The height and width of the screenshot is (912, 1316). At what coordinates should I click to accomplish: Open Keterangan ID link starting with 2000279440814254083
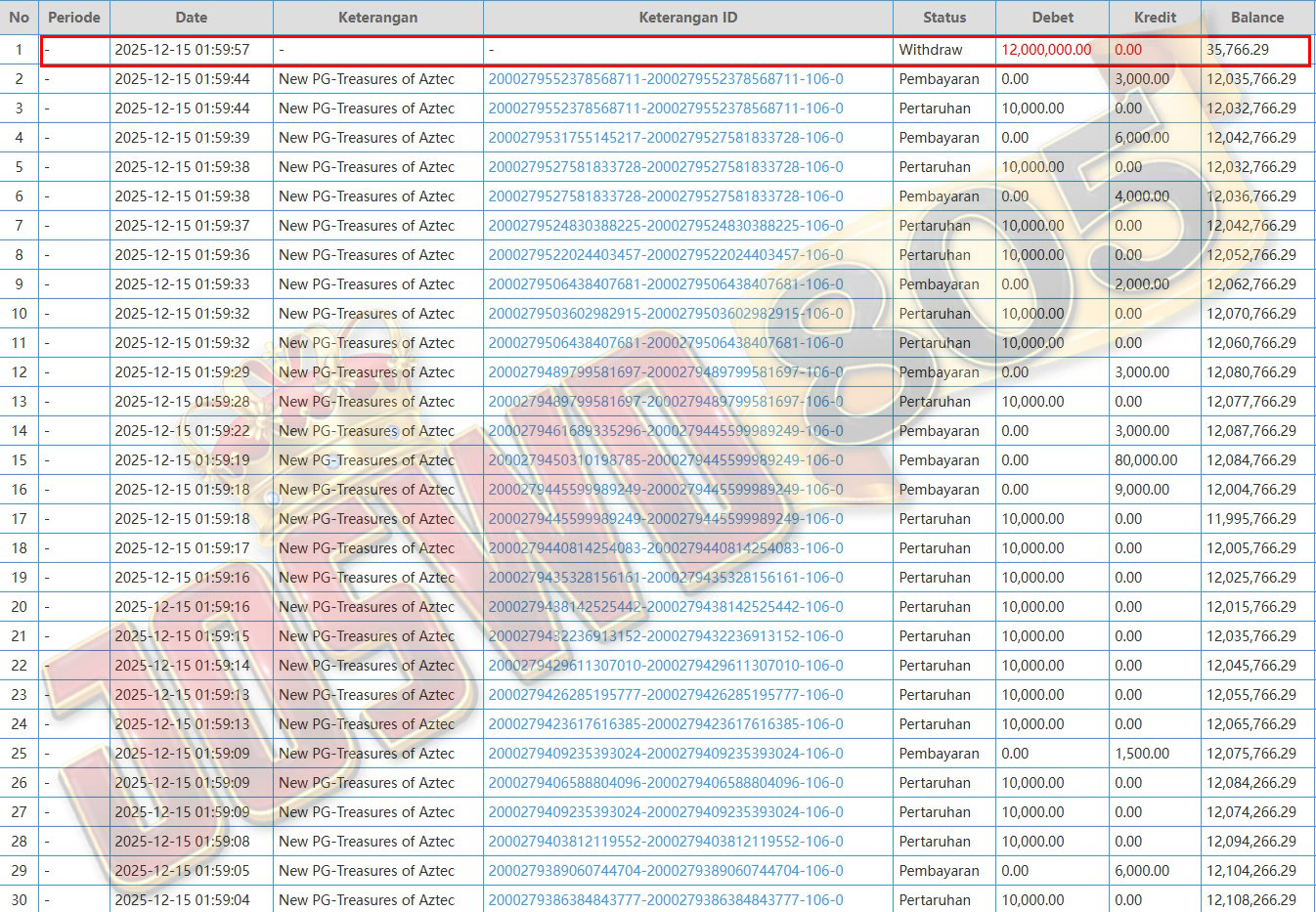(x=665, y=548)
